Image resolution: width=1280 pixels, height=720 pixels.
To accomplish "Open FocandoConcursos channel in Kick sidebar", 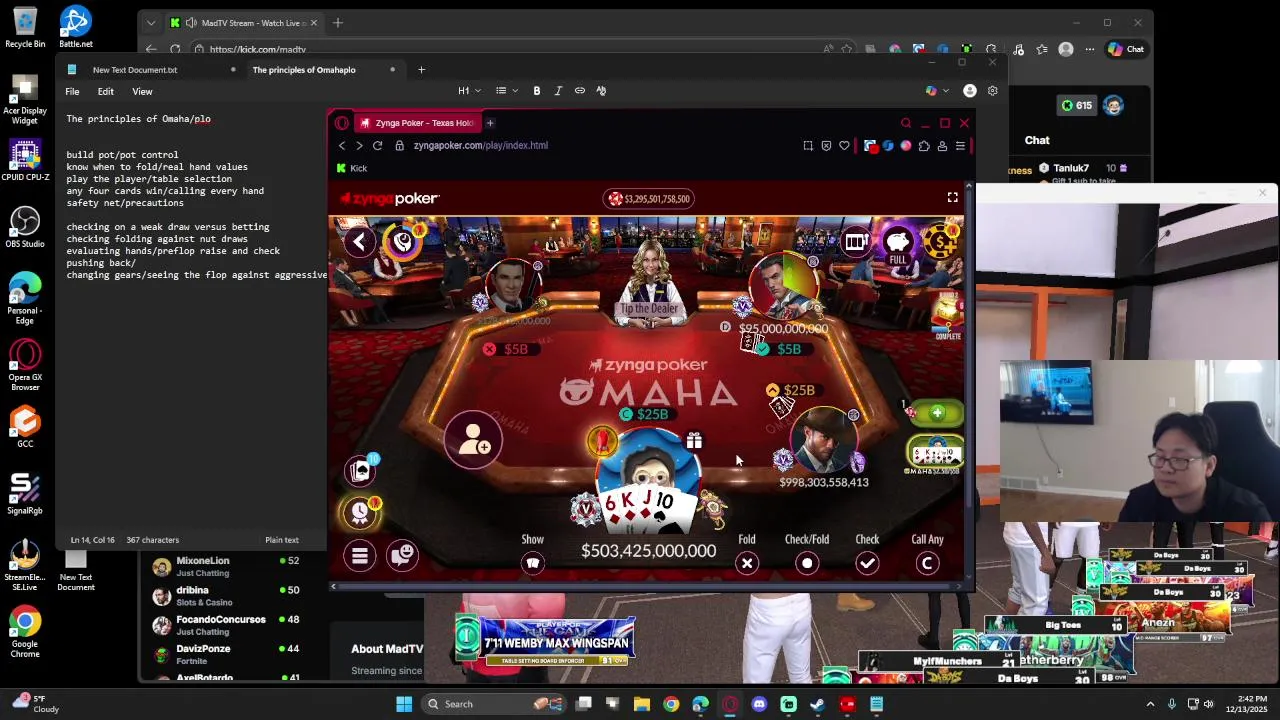I will coord(226,625).
